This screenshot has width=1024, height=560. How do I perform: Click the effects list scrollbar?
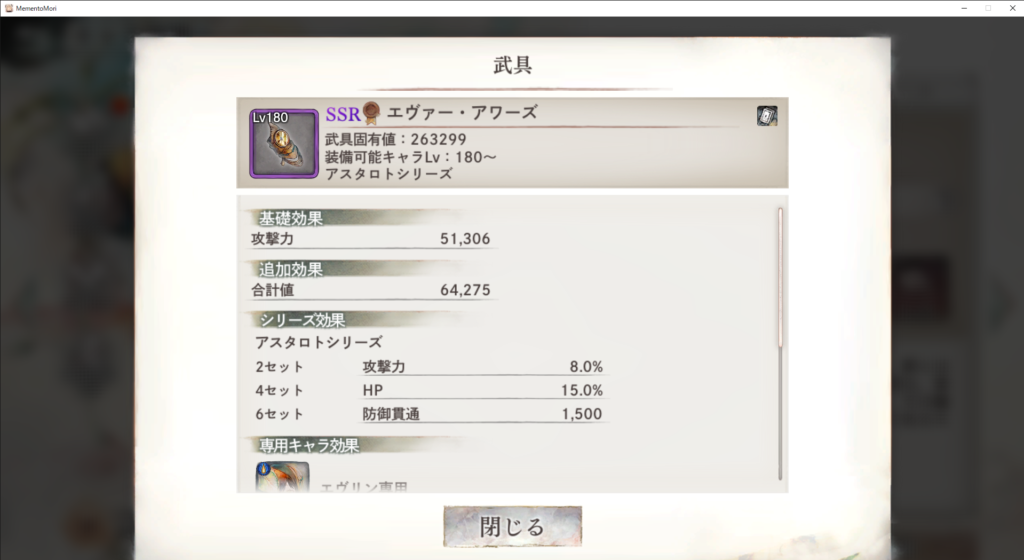(780, 344)
